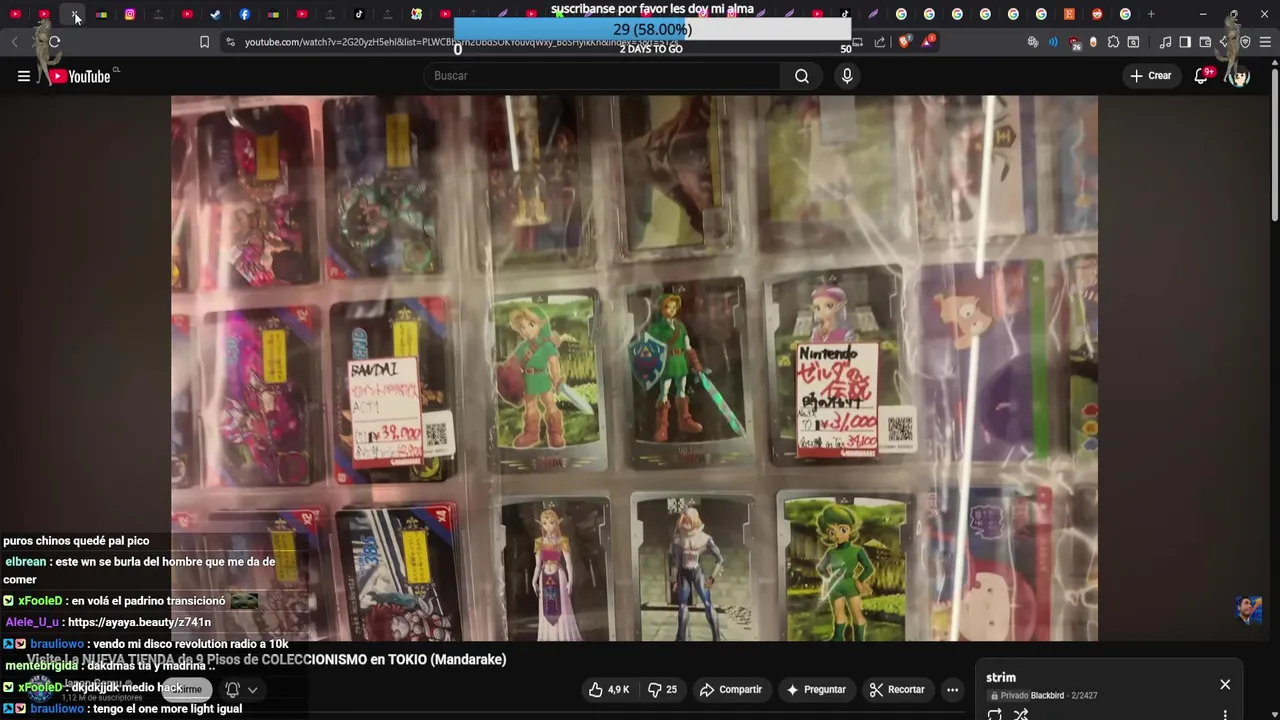Open Brave VPN shield icon
Image resolution: width=1280 pixels, height=720 pixels.
[1245, 42]
